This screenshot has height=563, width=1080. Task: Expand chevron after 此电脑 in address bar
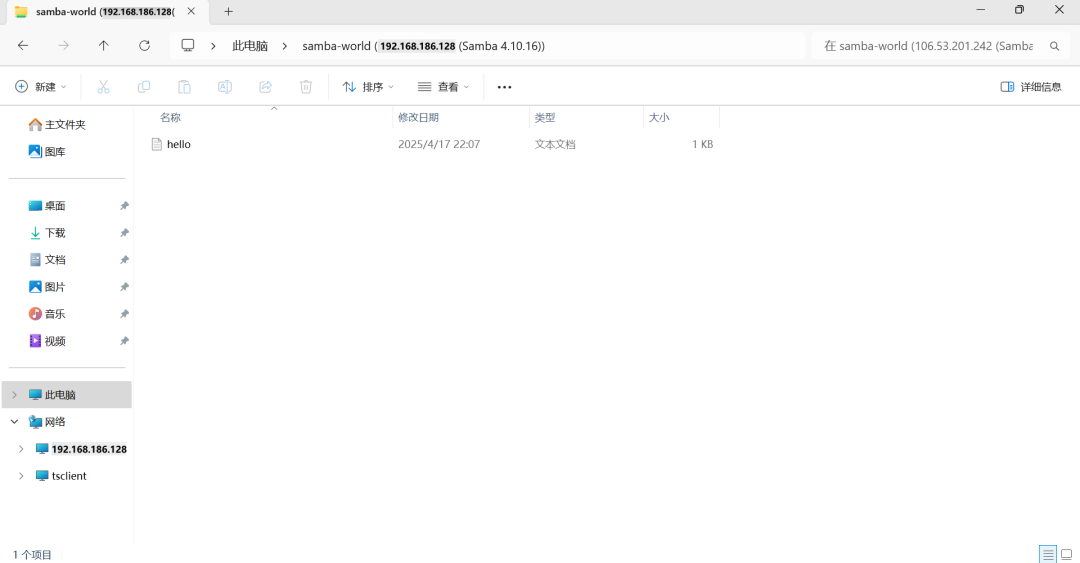tap(284, 46)
